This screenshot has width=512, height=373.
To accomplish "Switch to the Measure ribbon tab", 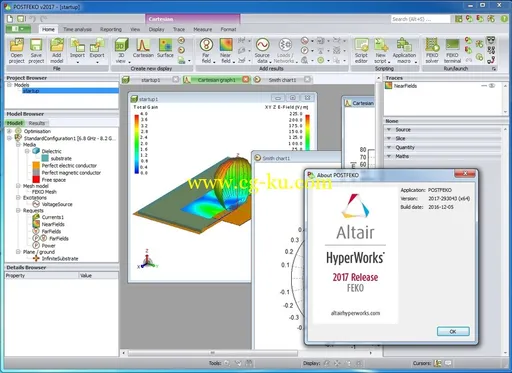I will pos(203,29).
